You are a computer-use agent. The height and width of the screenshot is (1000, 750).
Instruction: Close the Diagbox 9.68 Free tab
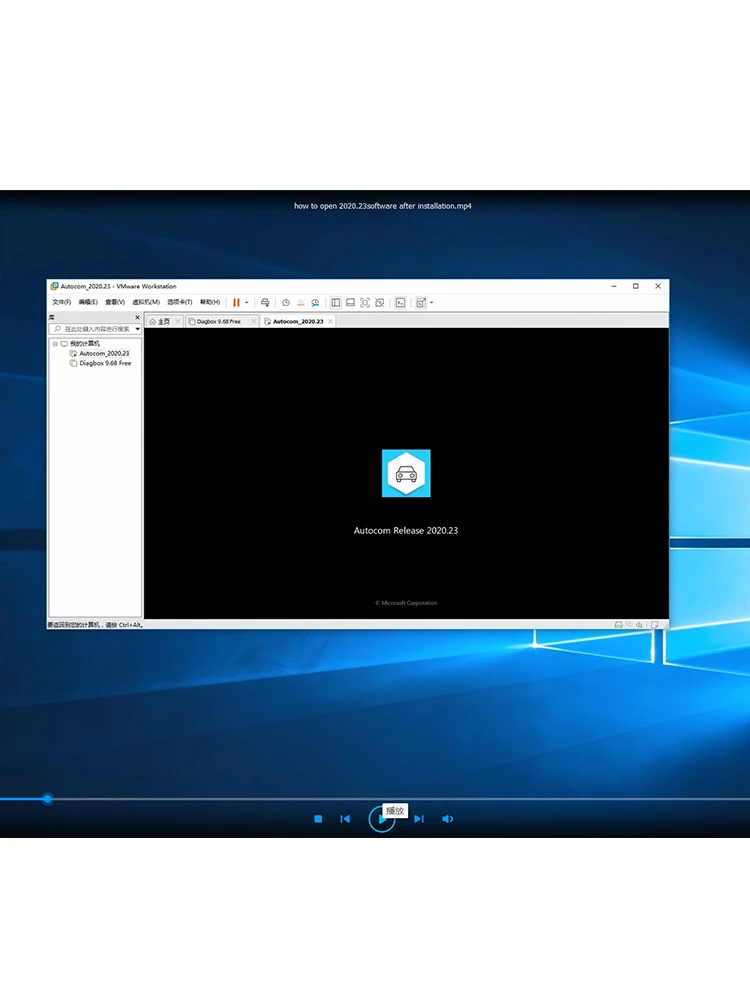click(x=253, y=321)
